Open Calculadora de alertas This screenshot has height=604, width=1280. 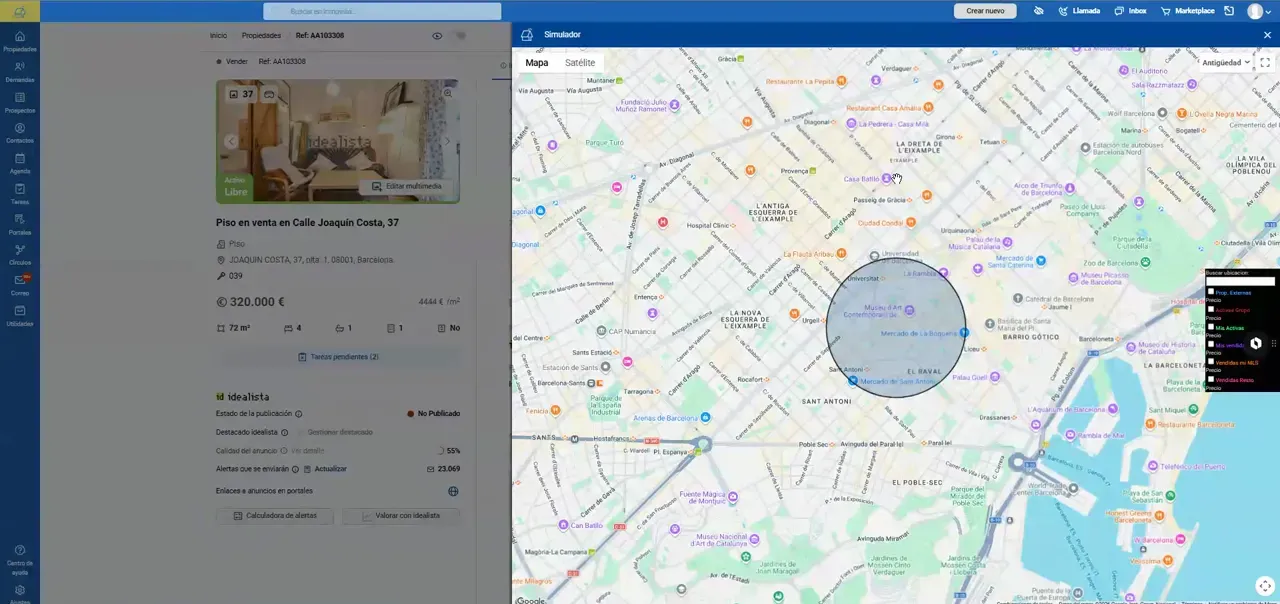[275, 516]
